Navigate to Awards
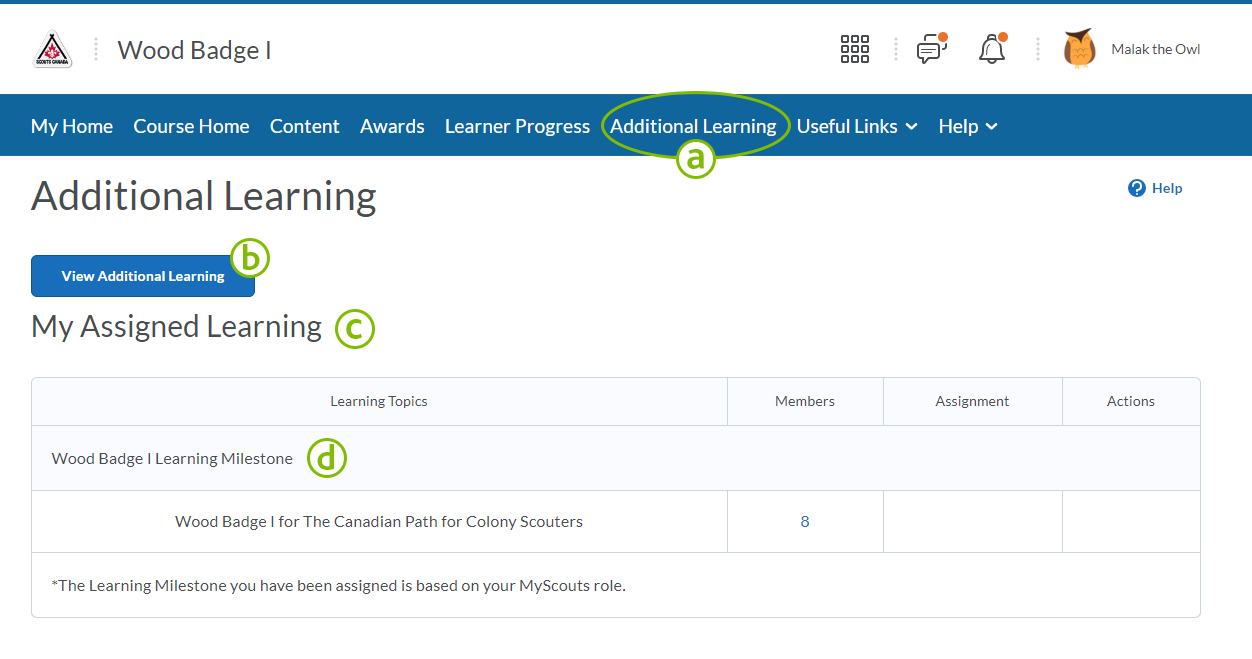Viewport: 1252px width, 659px height. pyautogui.click(x=392, y=126)
